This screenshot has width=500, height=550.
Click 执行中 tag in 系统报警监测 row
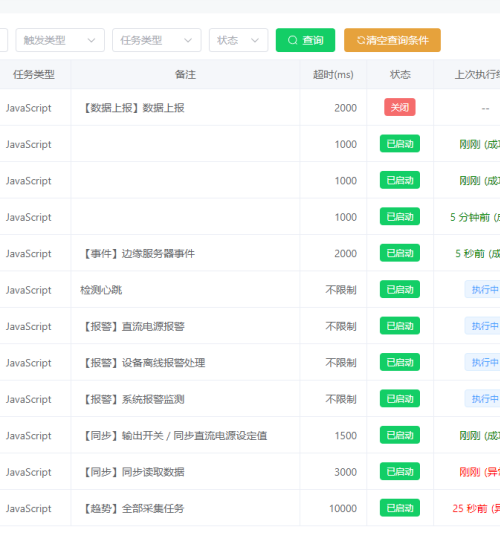pyautogui.click(x=483, y=399)
